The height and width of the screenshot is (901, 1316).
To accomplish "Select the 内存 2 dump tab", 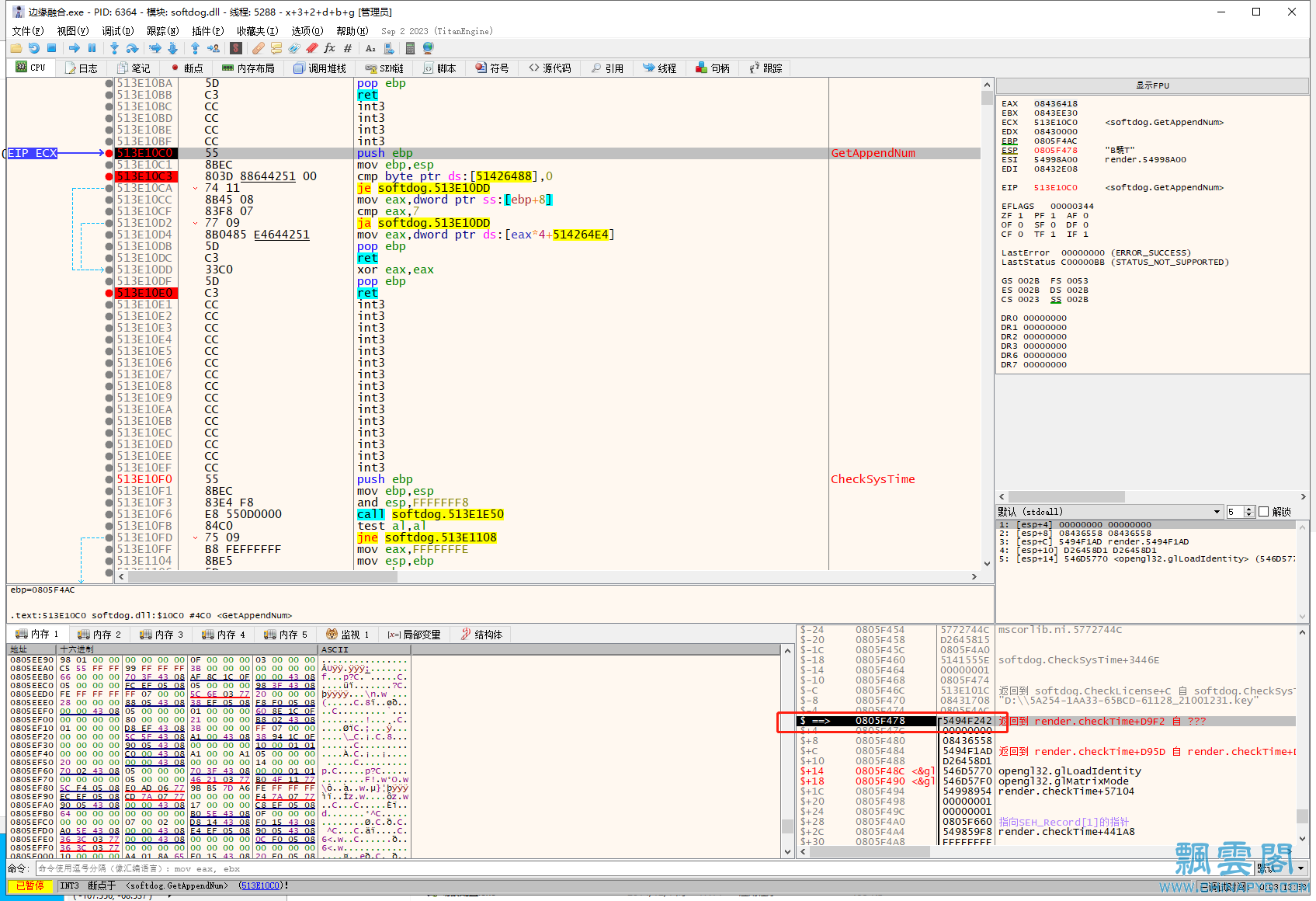I will coord(99,635).
